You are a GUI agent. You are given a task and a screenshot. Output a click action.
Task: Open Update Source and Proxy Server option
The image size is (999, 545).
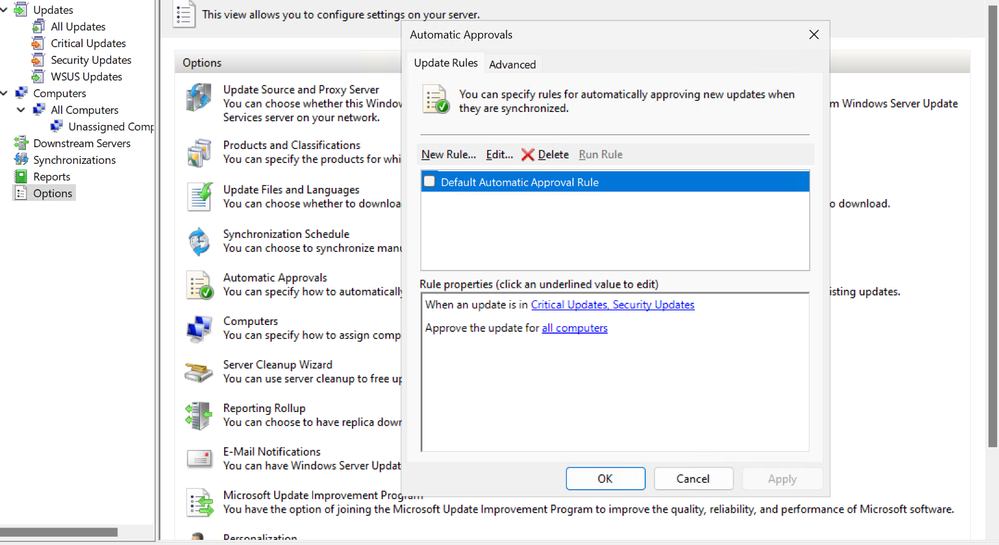pyautogui.click(x=301, y=90)
